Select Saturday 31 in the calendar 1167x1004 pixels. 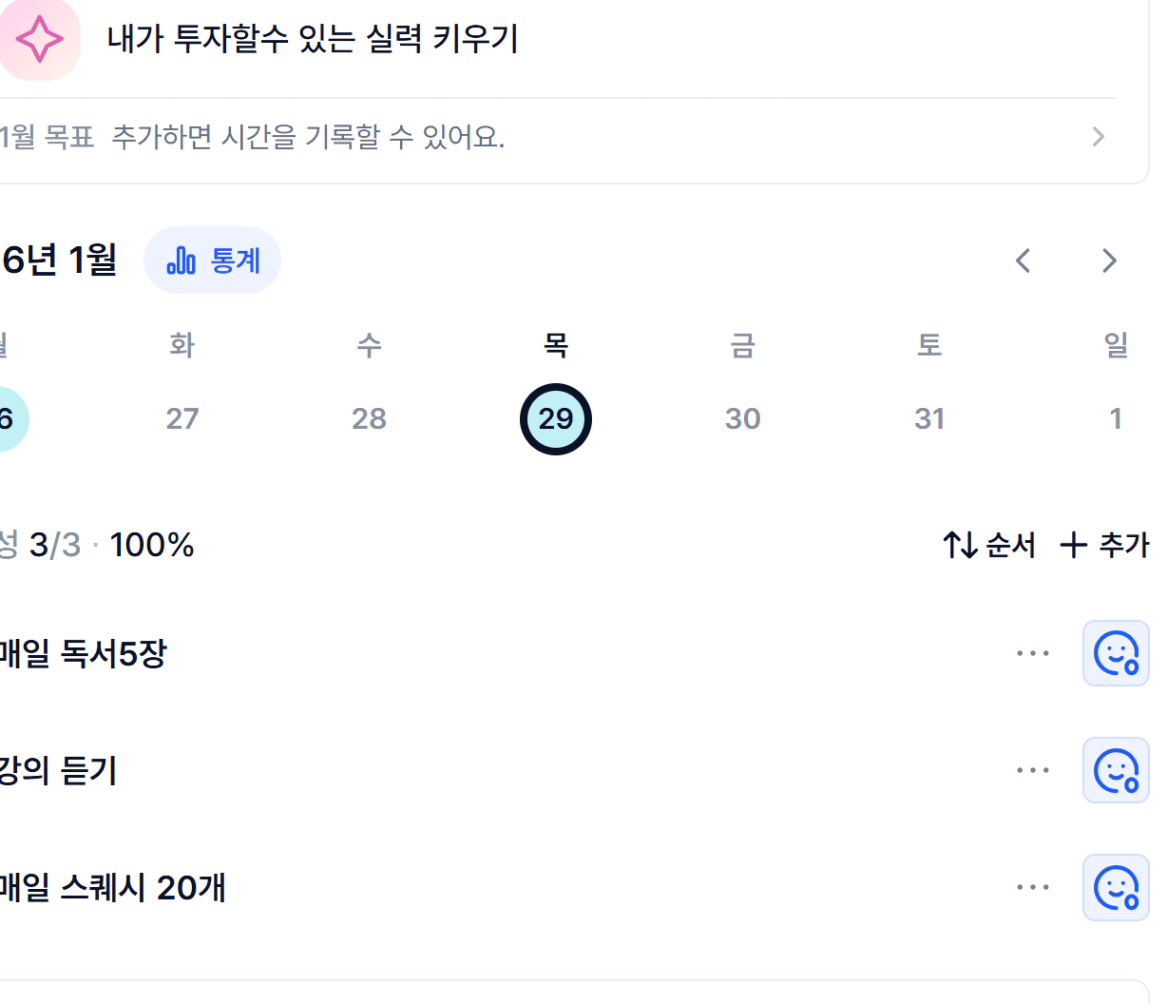coord(929,418)
